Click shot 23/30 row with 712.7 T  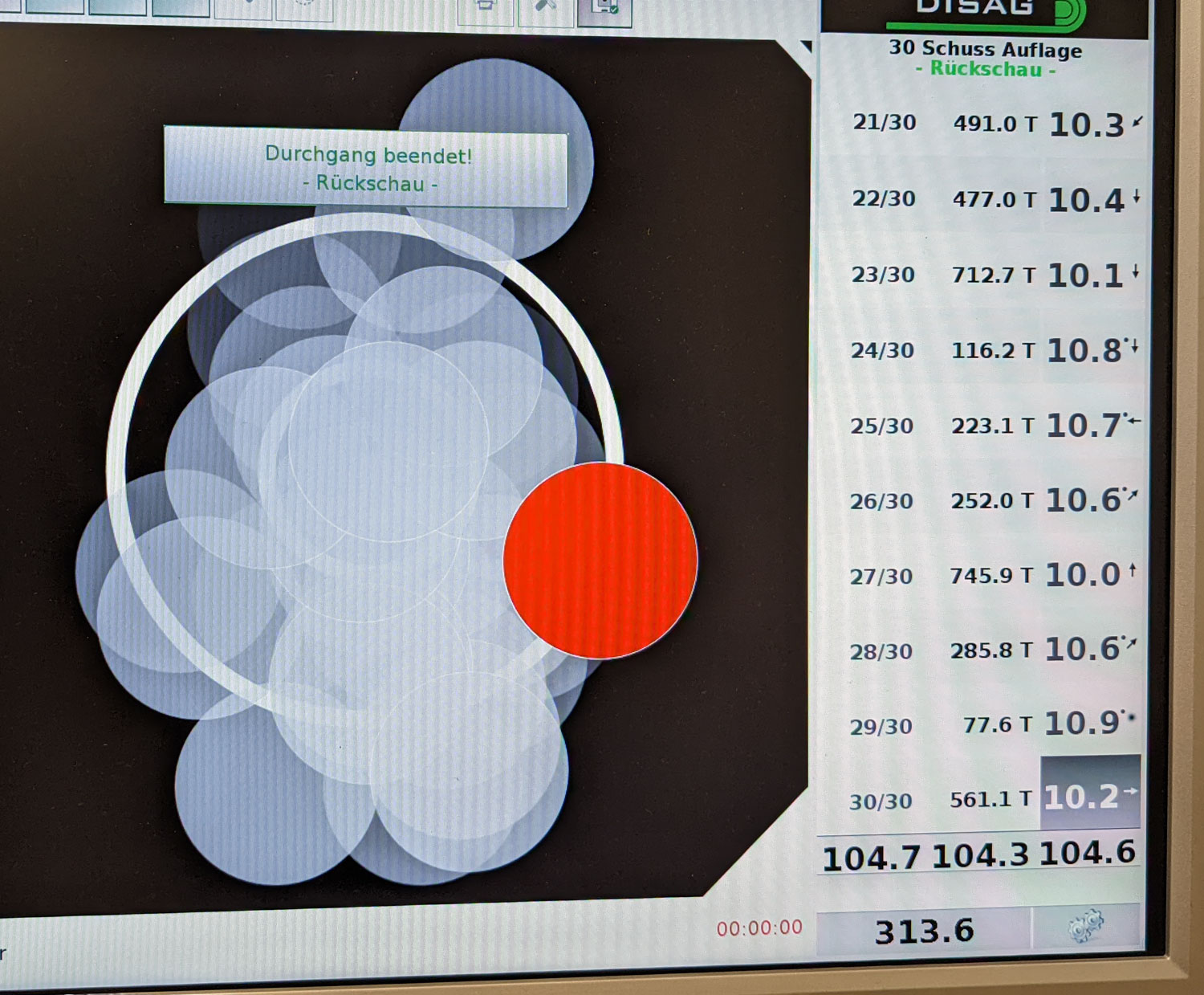point(995,275)
